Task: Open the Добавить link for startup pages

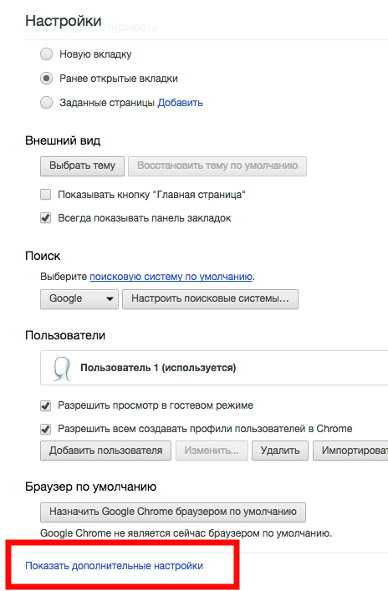Action: (x=180, y=103)
